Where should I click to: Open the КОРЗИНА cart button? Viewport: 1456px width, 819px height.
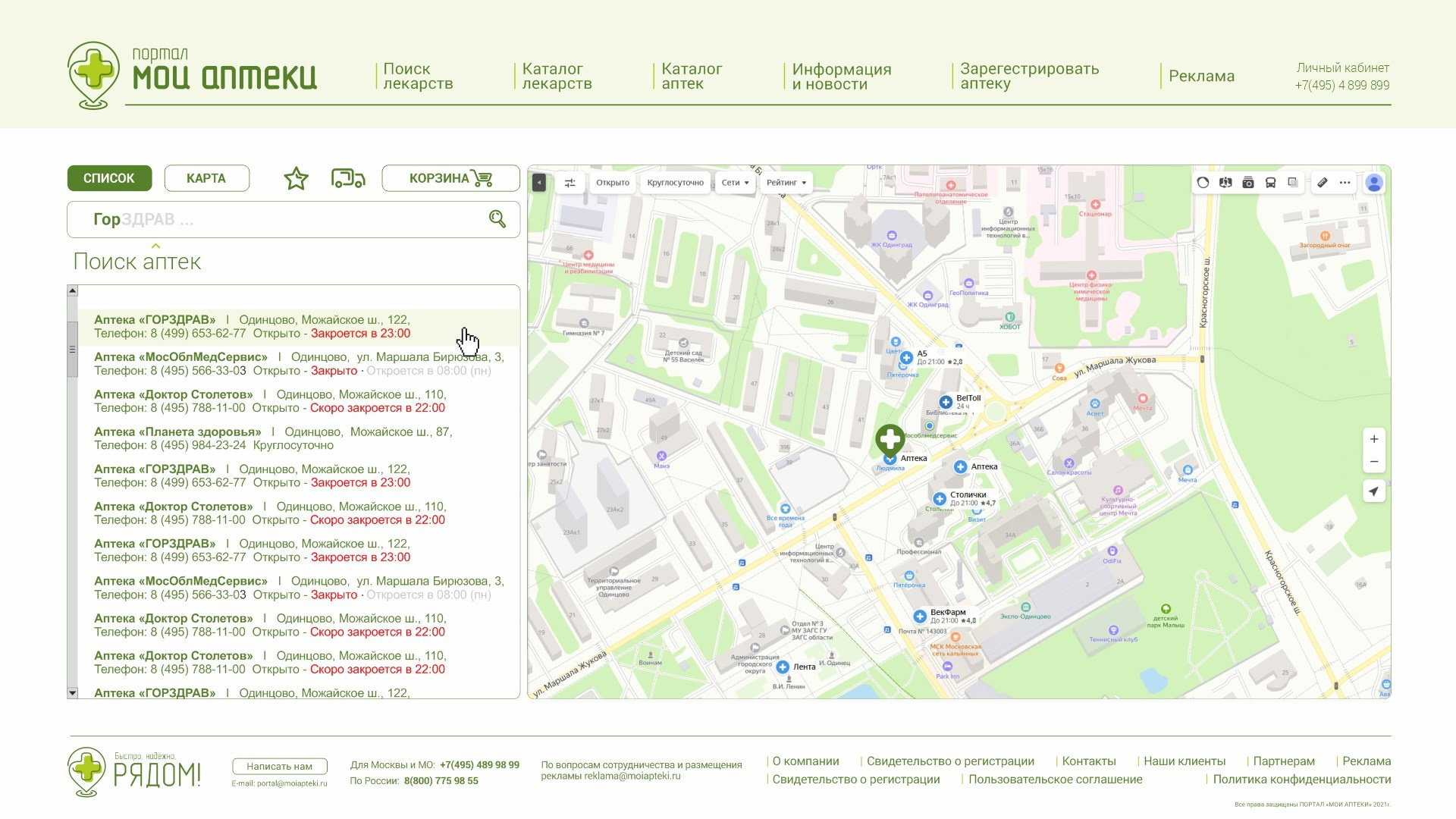pyautogui.click(x=450, y=178)
